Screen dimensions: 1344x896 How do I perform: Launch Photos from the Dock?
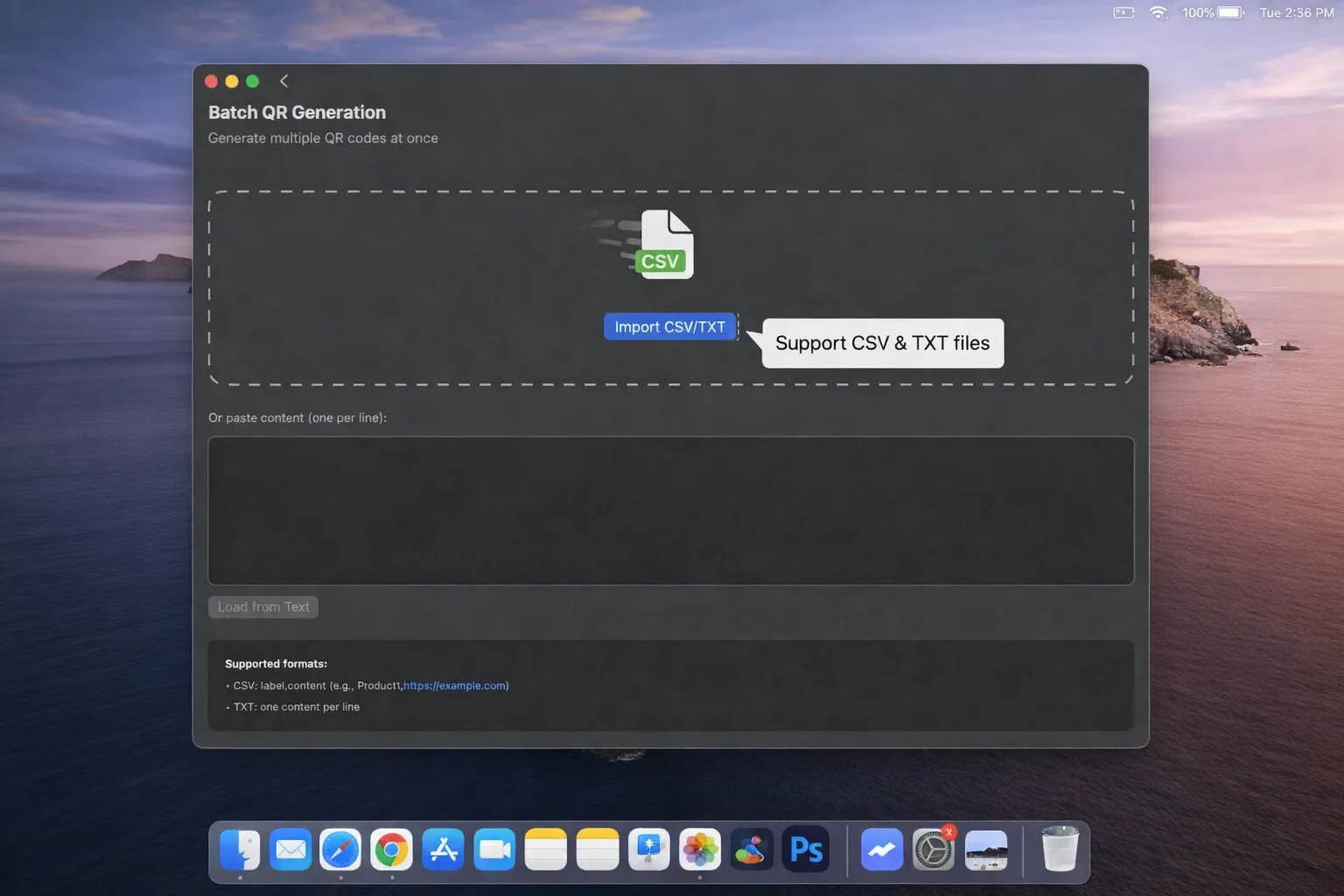(x=700, y=850)
